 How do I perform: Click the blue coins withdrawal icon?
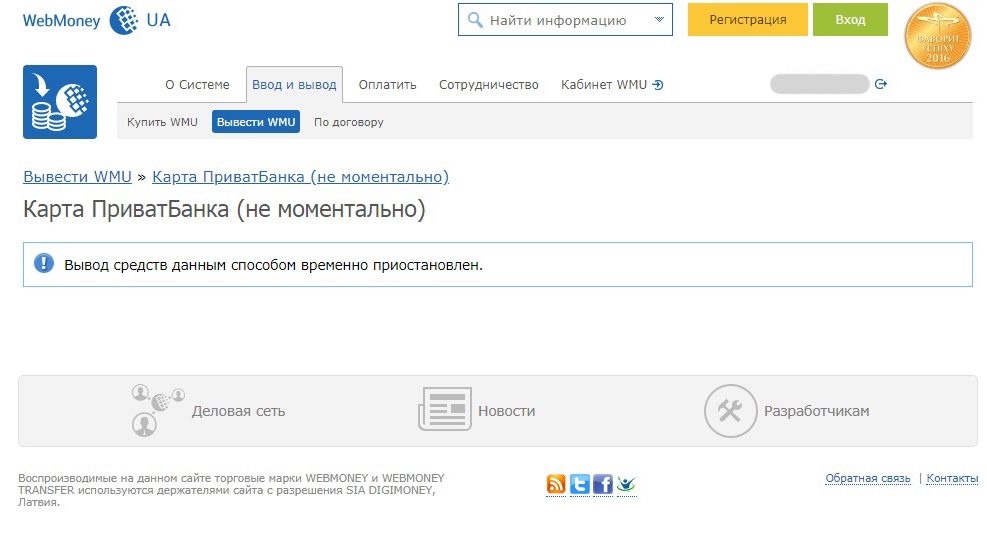[60, 102]
